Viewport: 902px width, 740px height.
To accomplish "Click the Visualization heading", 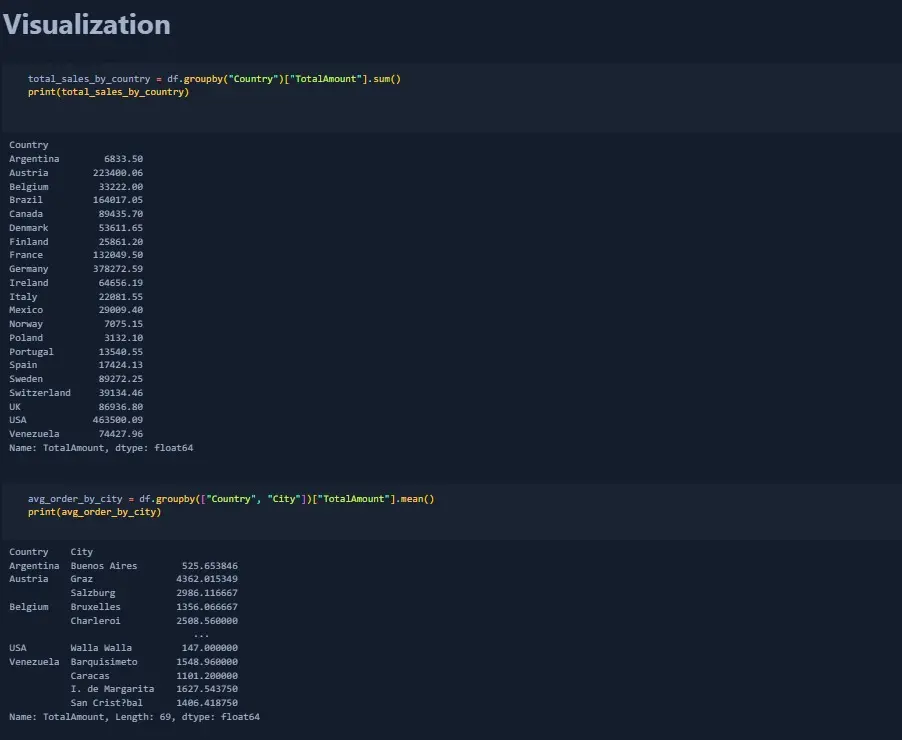I will pos(86,24).
